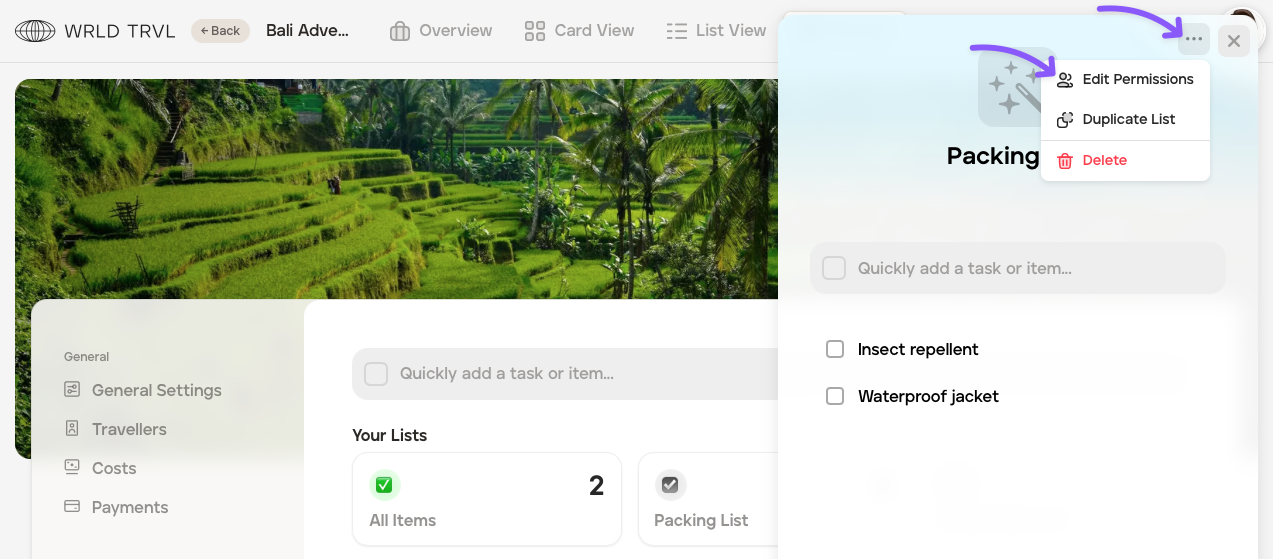Open General Settings in the sidebar

click(156, 390)
